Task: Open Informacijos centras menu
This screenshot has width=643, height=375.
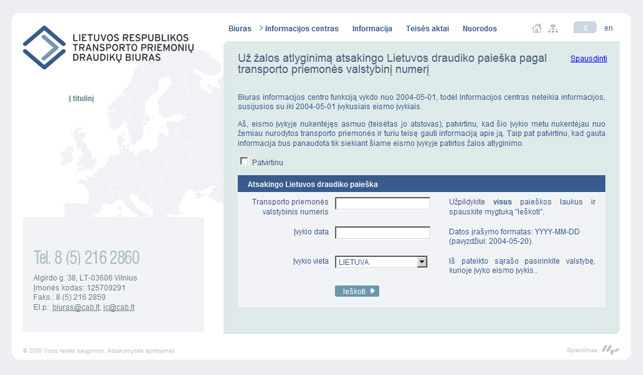Action: point(301,29)
